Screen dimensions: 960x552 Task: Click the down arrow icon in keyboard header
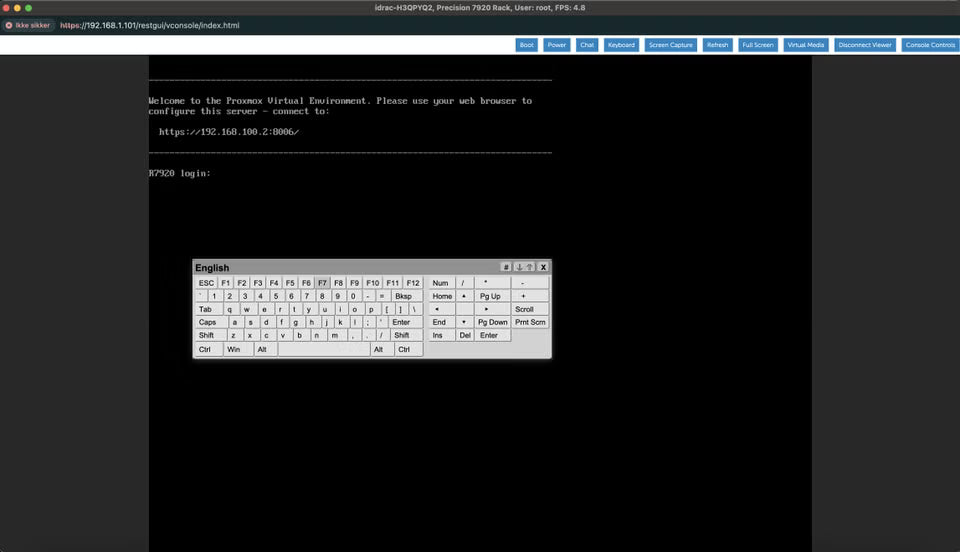518,267
